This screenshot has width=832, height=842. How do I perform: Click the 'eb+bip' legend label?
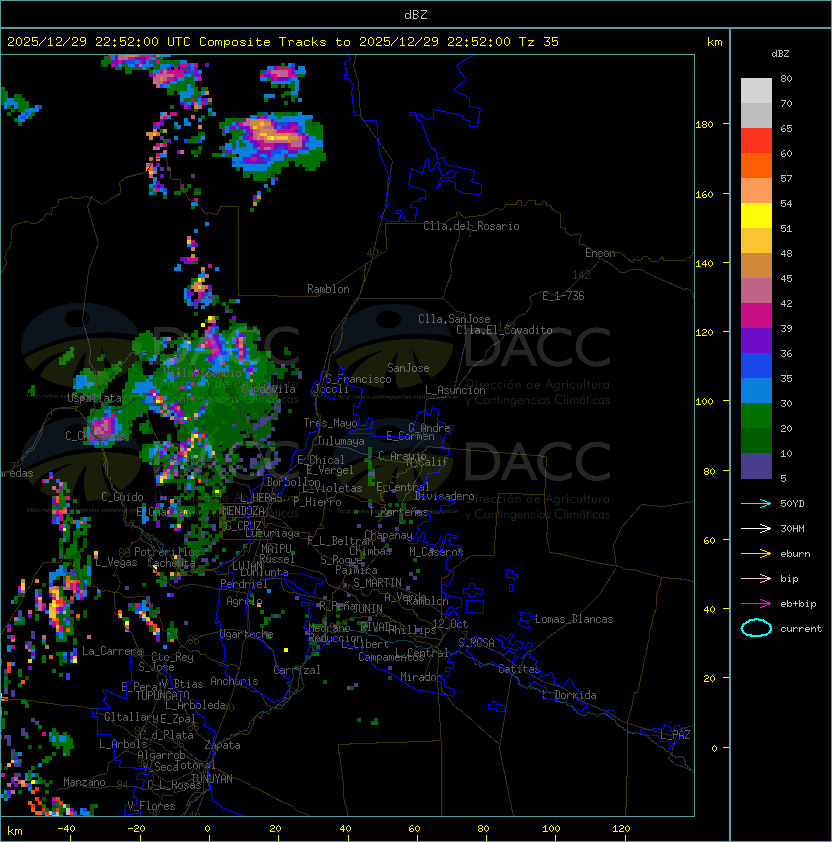tap(798, 604)
